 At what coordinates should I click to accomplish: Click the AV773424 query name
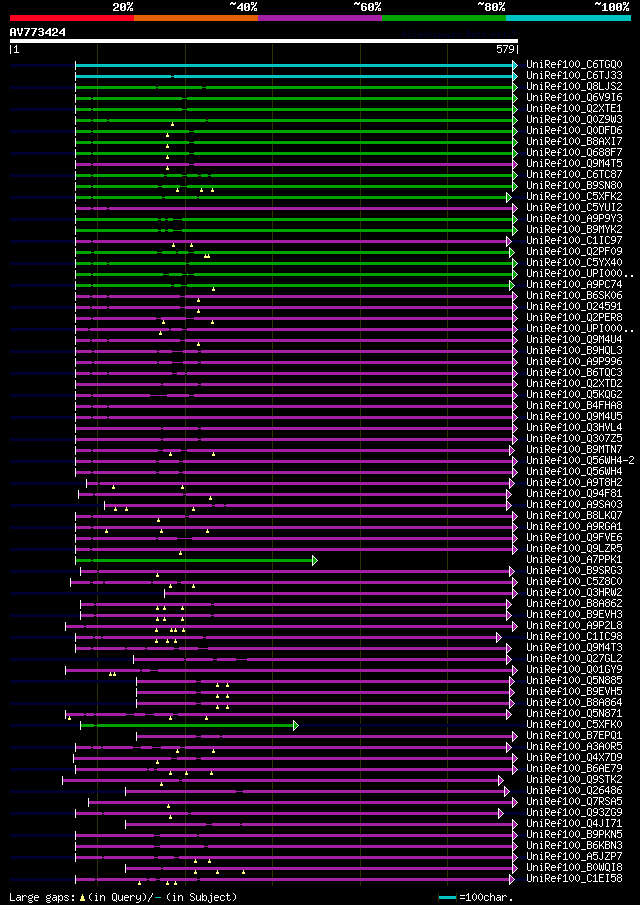coord(38,32)
